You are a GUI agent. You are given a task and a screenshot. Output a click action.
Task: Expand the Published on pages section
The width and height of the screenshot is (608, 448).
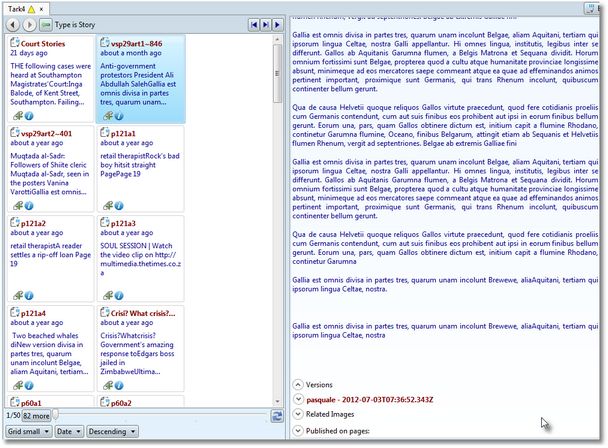tap(298, 431)
